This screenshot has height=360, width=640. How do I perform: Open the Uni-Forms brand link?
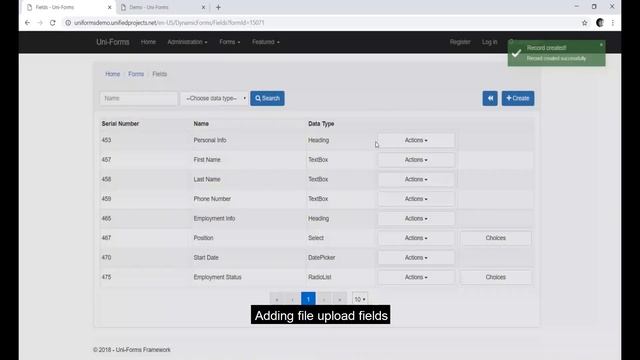(113, 42)
